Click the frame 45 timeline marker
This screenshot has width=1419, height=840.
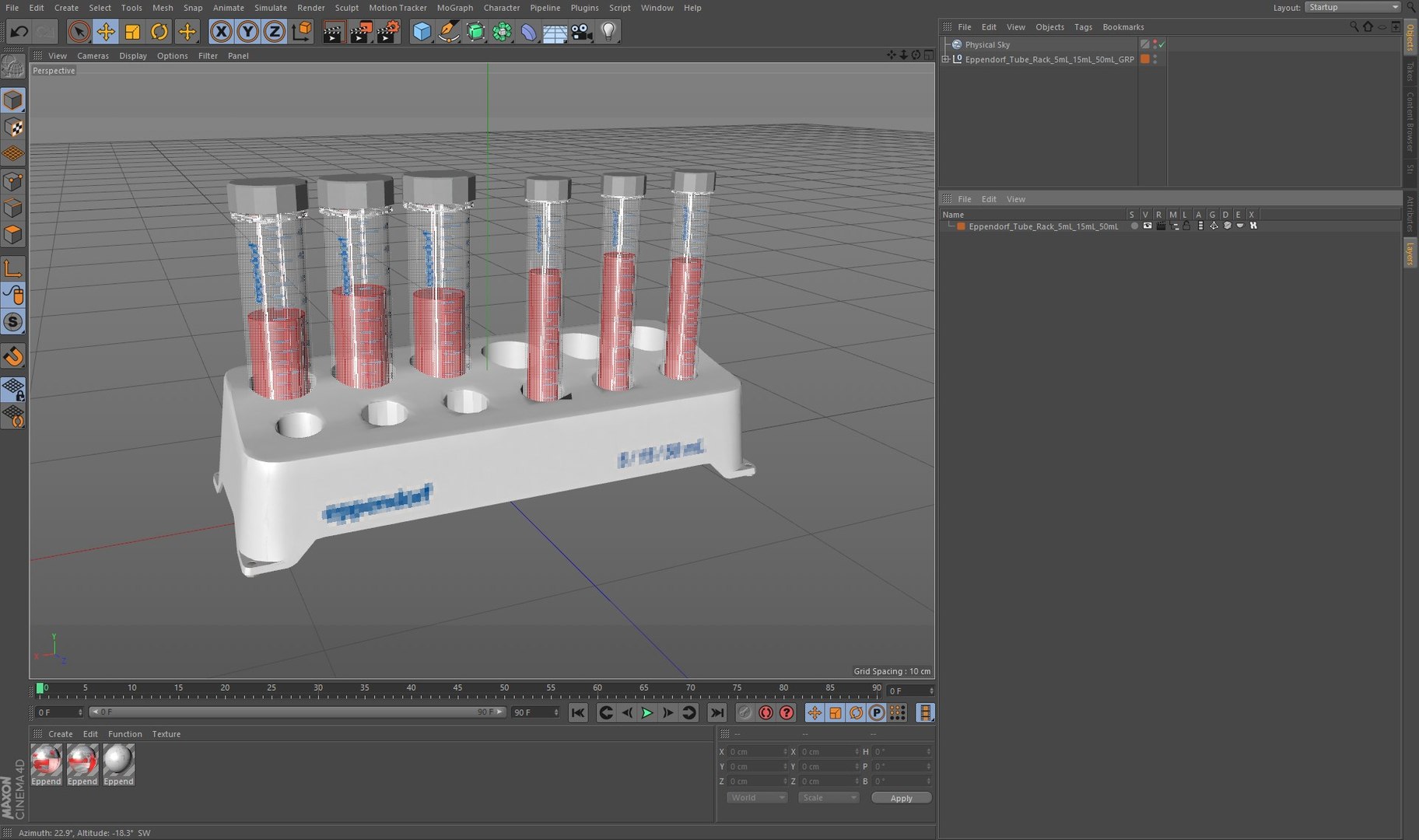457,688
